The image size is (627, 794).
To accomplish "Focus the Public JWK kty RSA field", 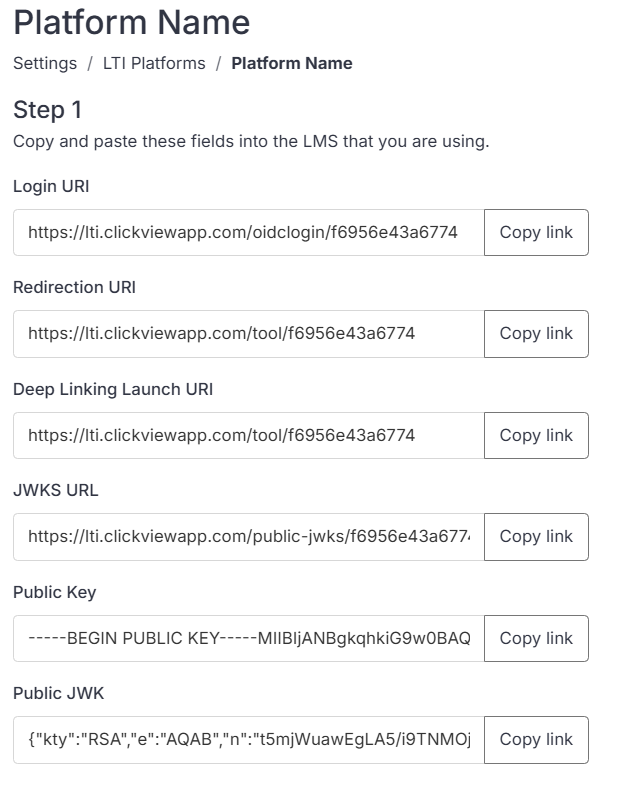I will point(249,740).
